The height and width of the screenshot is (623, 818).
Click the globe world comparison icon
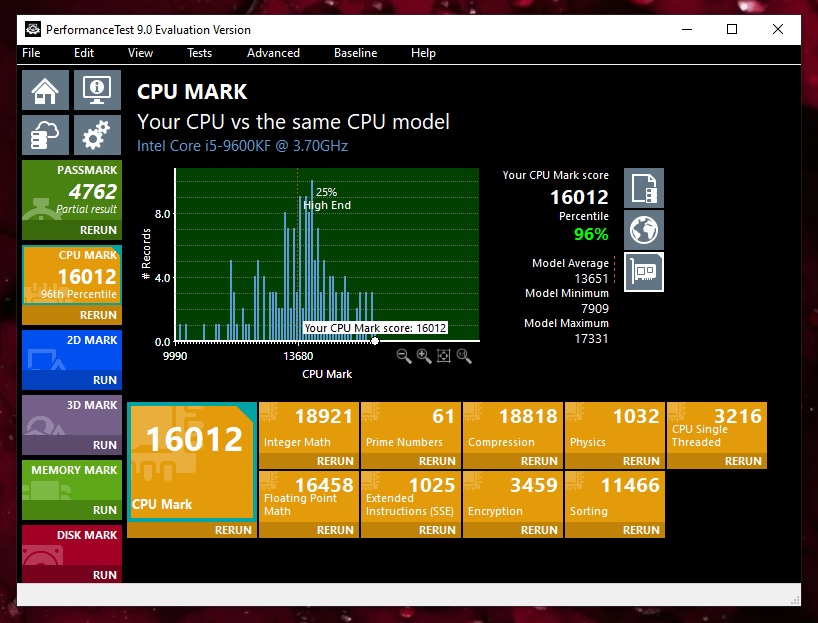tap(644, 230)
